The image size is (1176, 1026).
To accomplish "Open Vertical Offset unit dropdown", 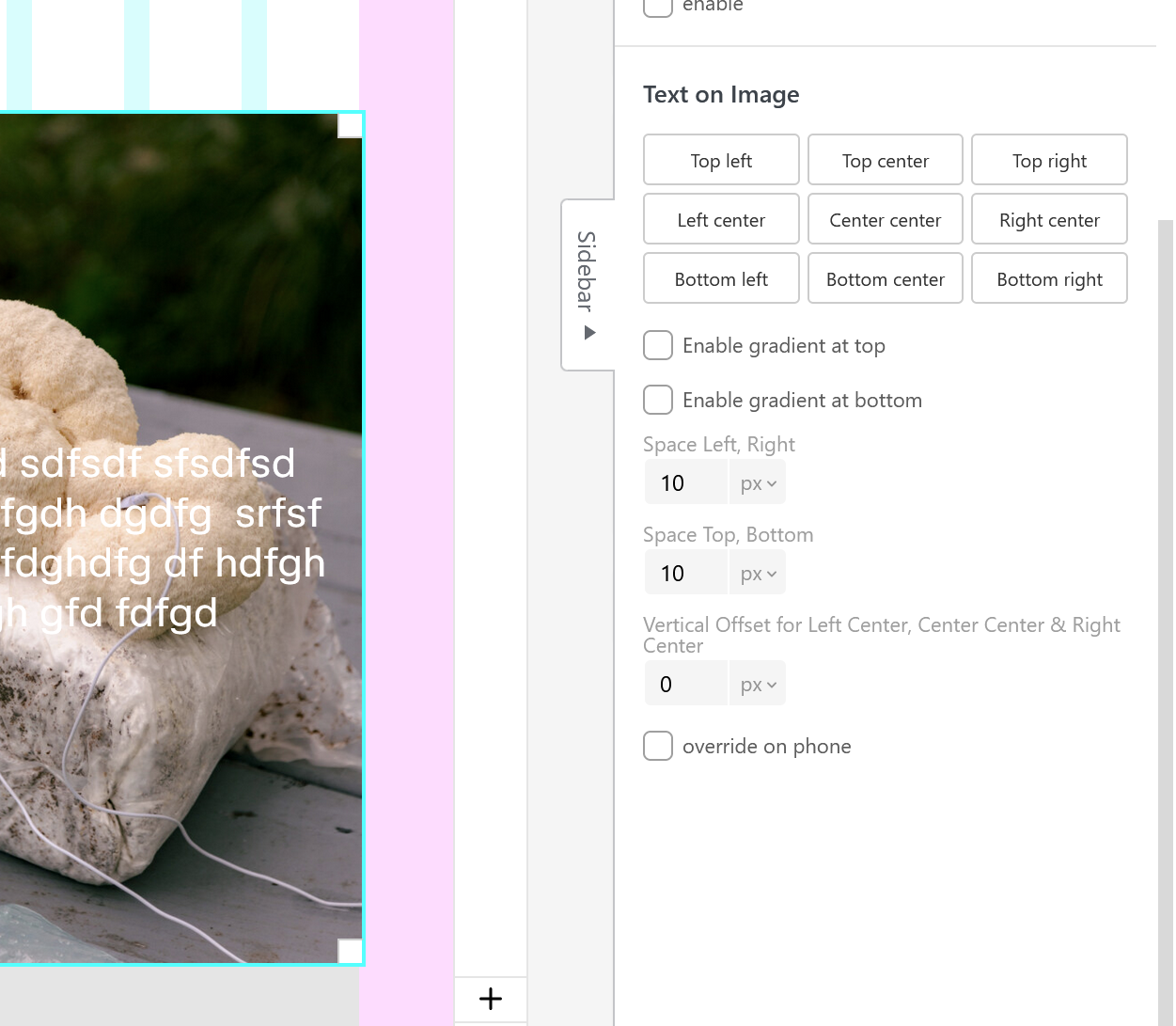I will pyautogui.click(x=758, y=685).
